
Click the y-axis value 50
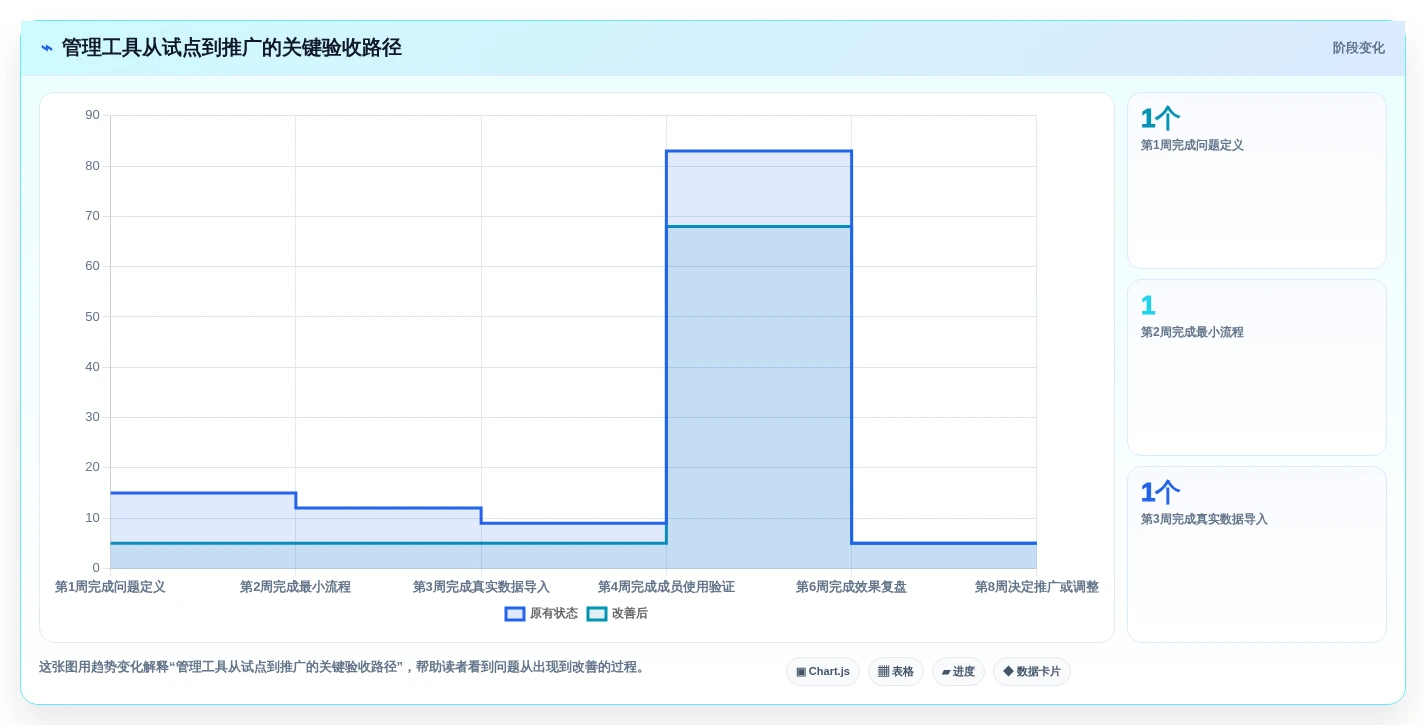(92, 317)
